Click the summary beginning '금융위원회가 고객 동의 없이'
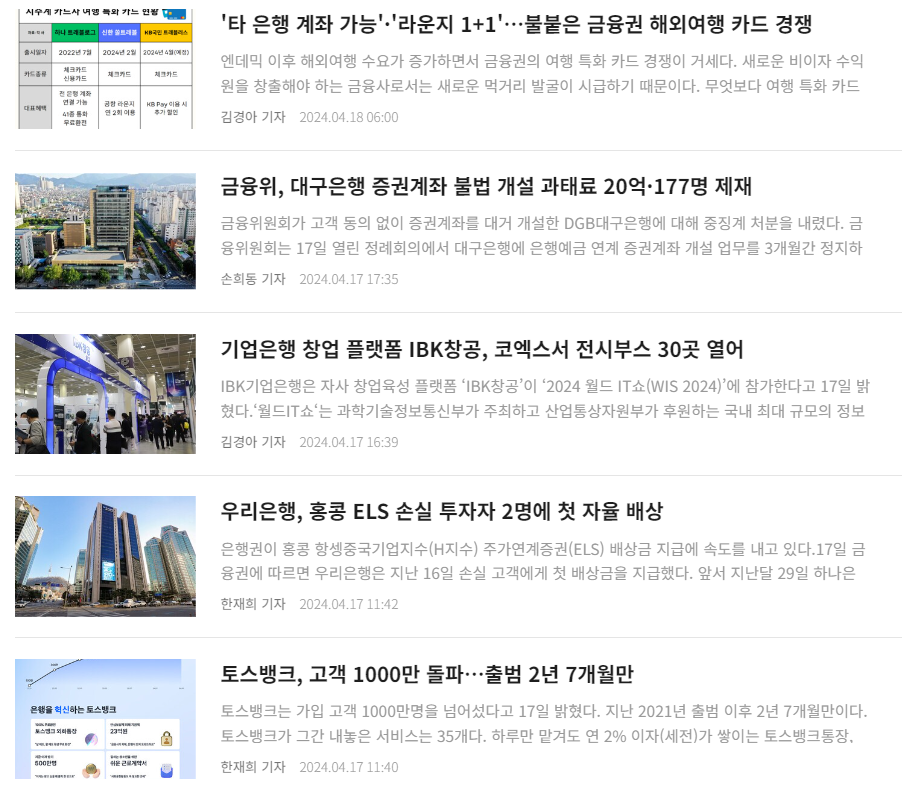The width and height of the screenshot is (908, 798). point(542,236)
